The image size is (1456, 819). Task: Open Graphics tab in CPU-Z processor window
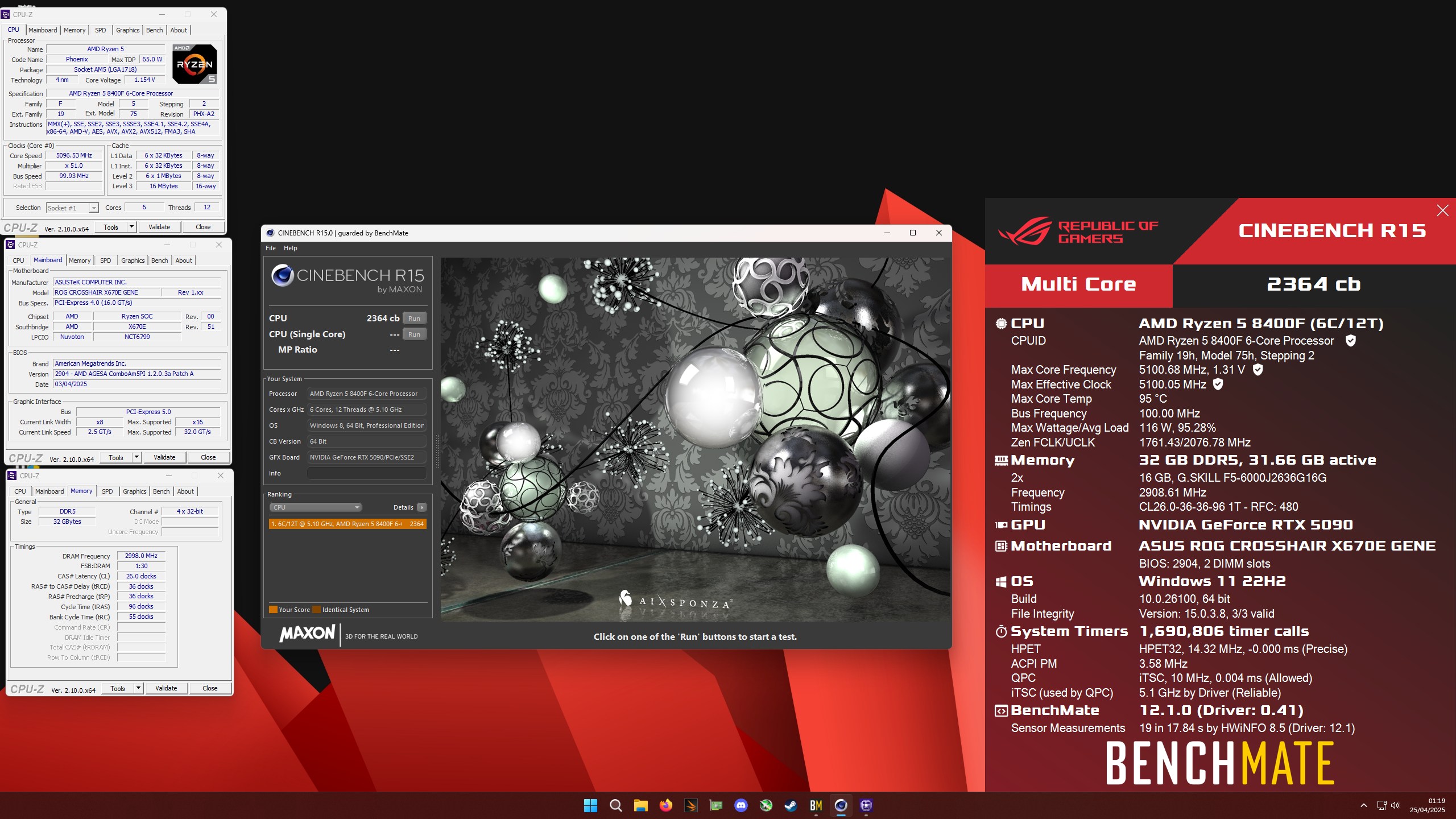coord(127,30)
